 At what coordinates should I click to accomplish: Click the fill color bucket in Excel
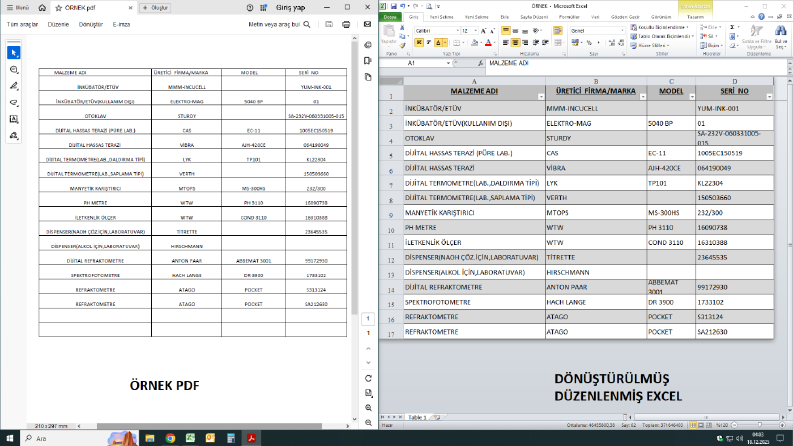[x=474, y=43]
